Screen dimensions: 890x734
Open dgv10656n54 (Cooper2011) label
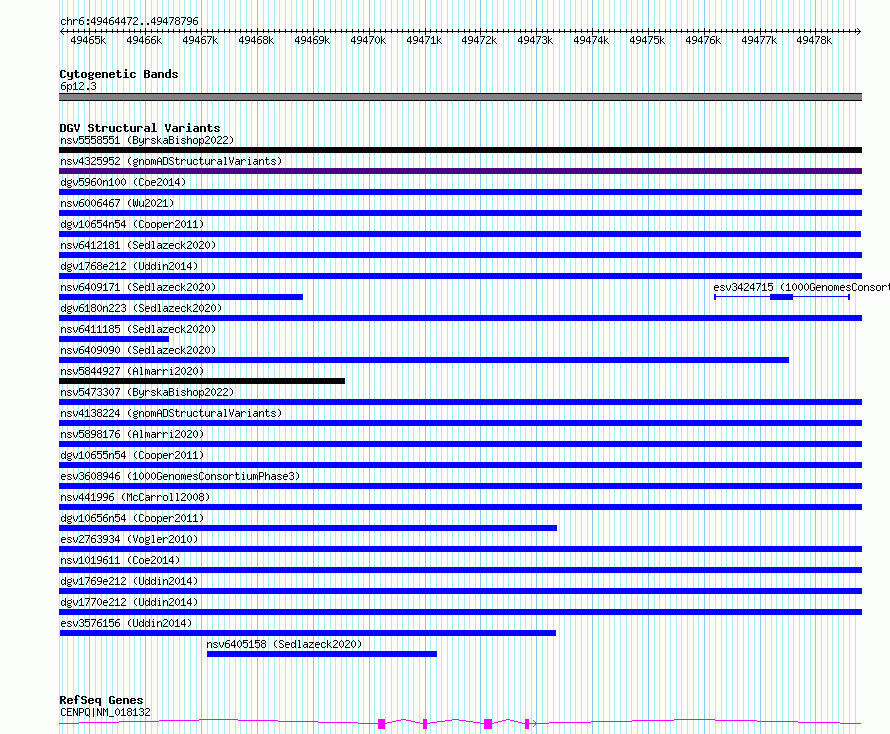click(x=132, y=518)
